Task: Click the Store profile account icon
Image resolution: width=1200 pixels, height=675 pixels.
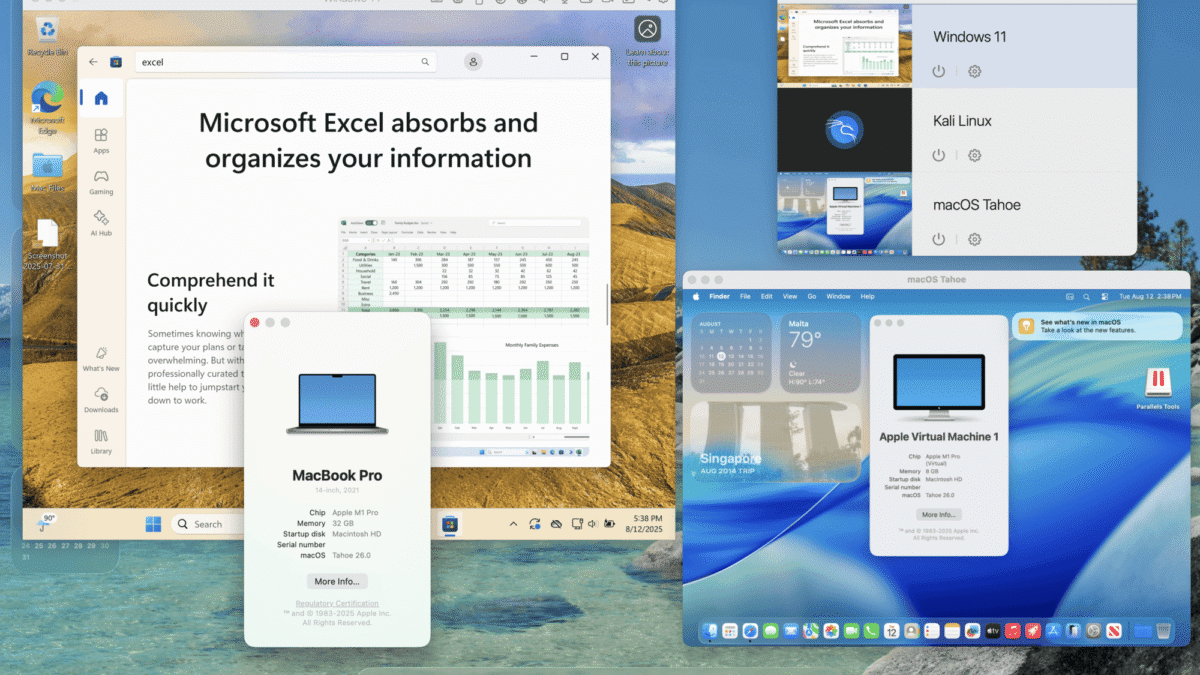Action: click(474, 62)
